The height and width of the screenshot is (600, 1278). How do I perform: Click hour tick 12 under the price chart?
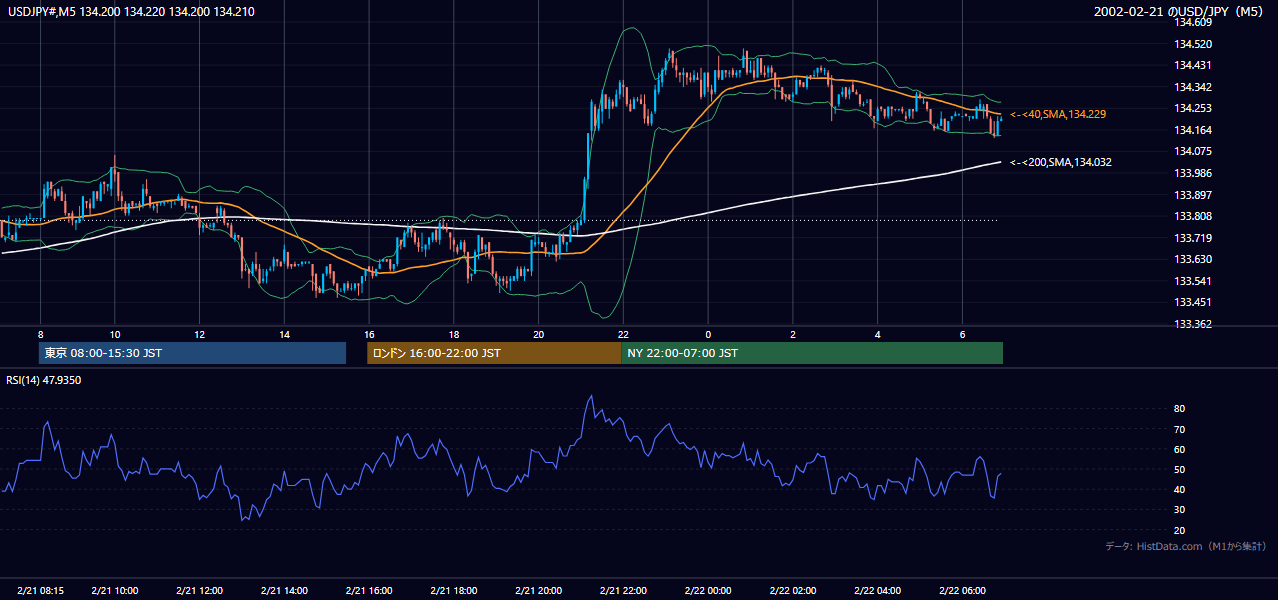[199, 334]
